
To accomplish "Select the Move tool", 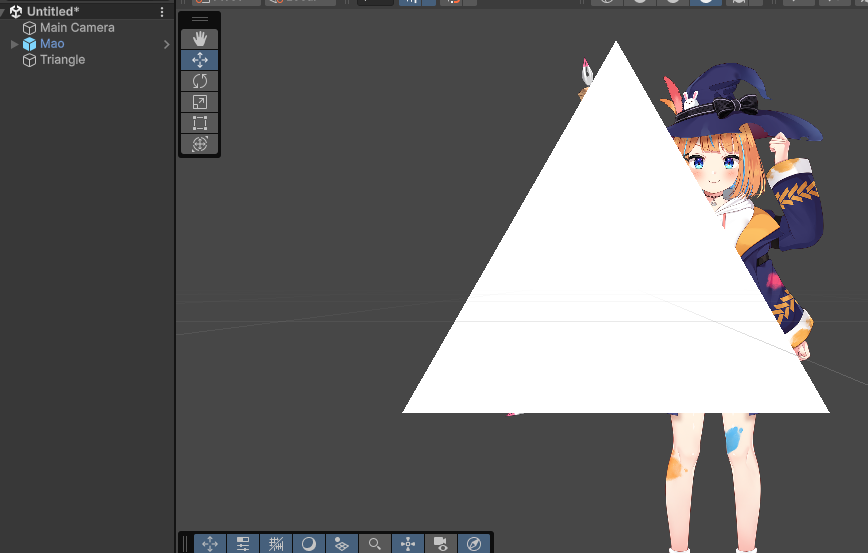I will click(199, 60).
